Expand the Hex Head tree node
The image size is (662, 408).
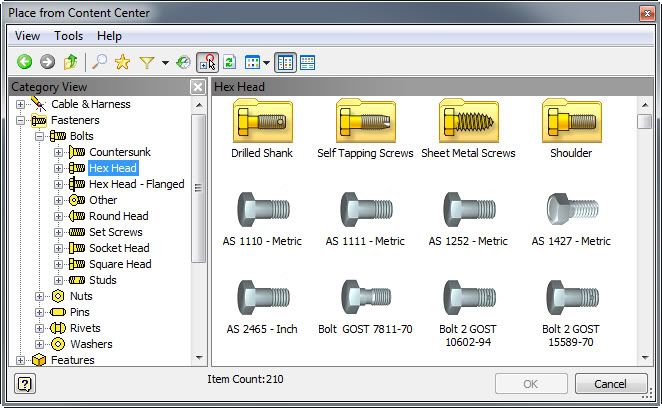pos(58,168)
